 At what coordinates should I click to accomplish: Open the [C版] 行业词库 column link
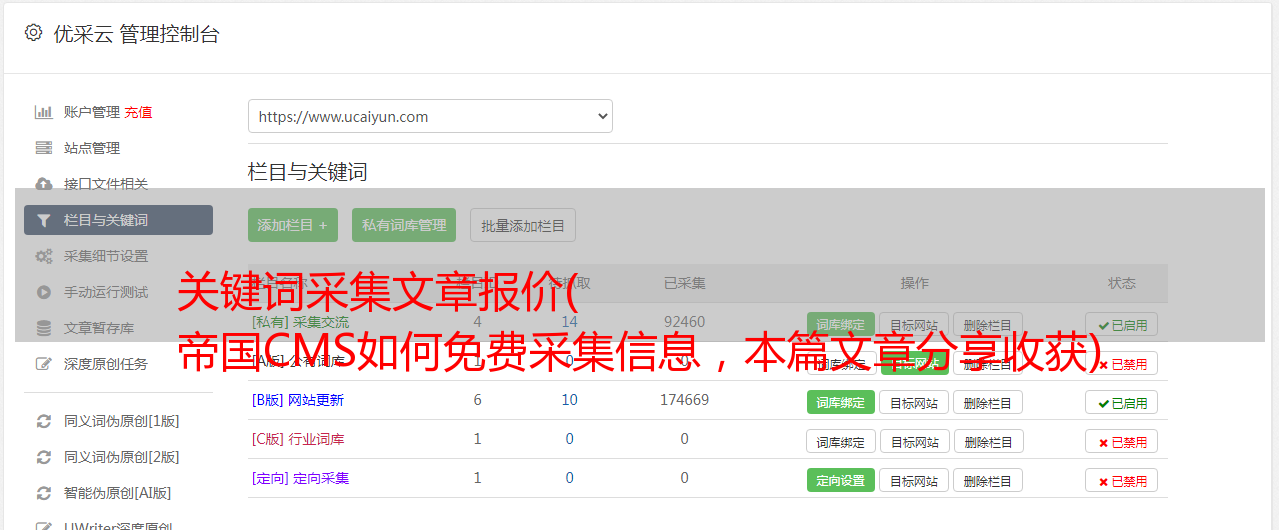coord(298,439)
